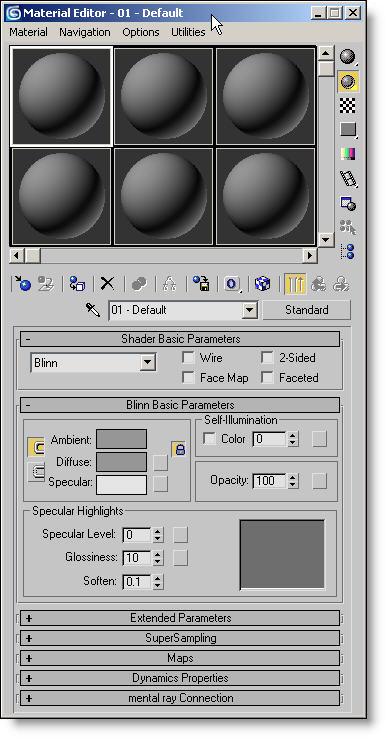Click the Sample UV Tiling icon
The width and height of the screenshot is (388, 740).
(x=348, y=130)
